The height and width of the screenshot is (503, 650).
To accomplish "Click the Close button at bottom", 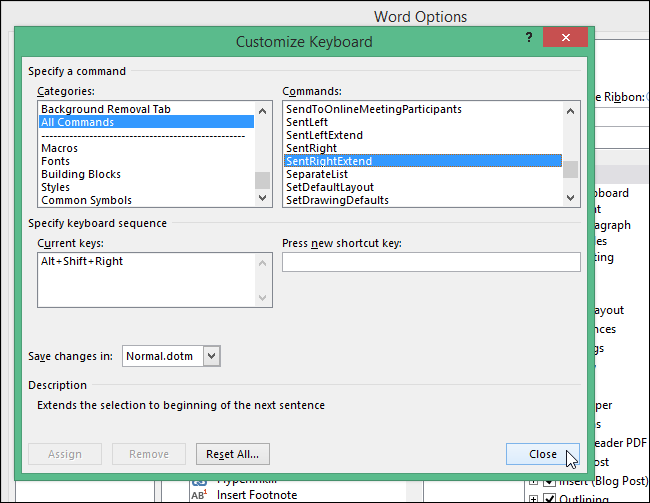I will click(542, 454).
